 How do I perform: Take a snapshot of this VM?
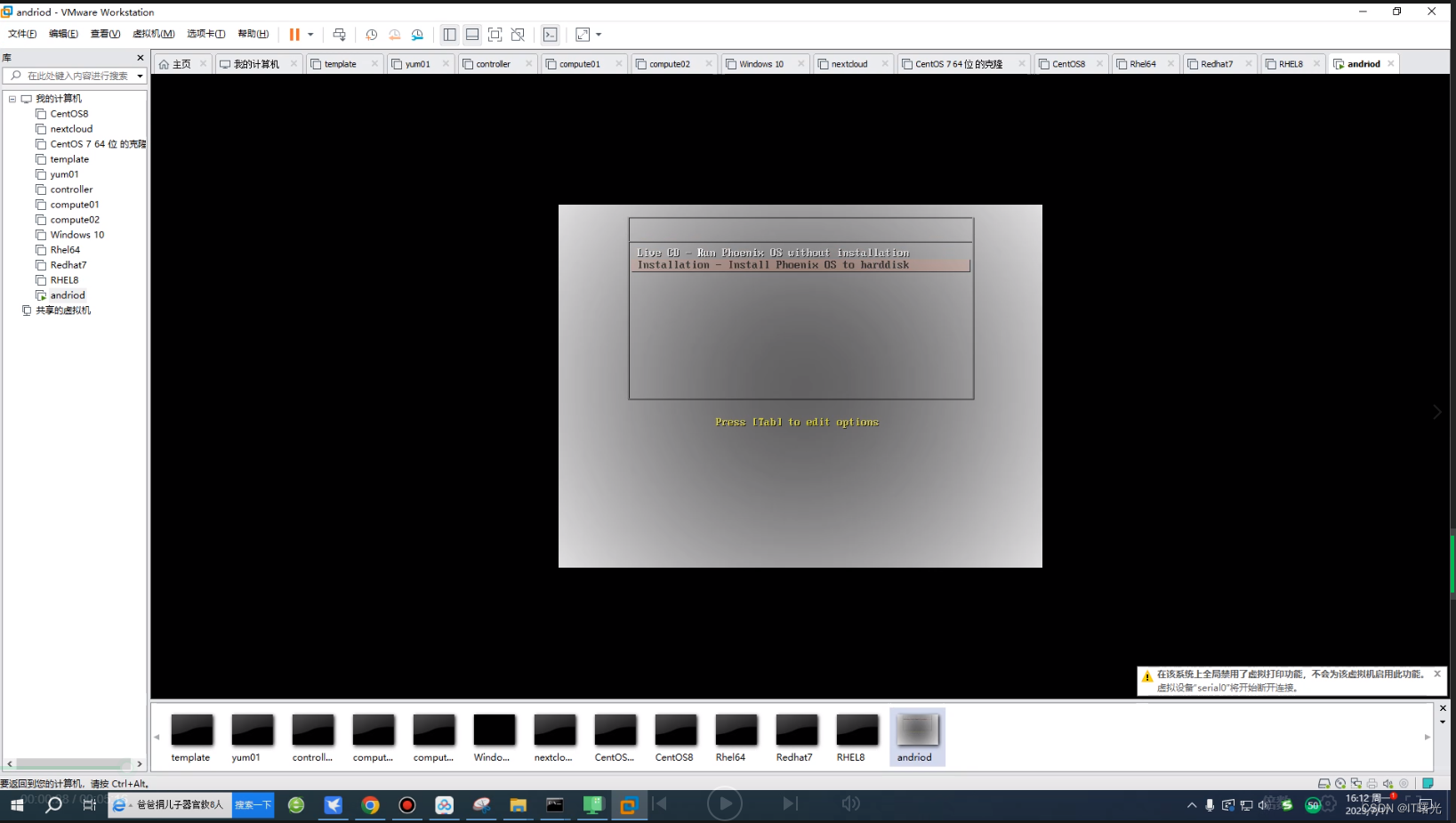pos(371,35)
